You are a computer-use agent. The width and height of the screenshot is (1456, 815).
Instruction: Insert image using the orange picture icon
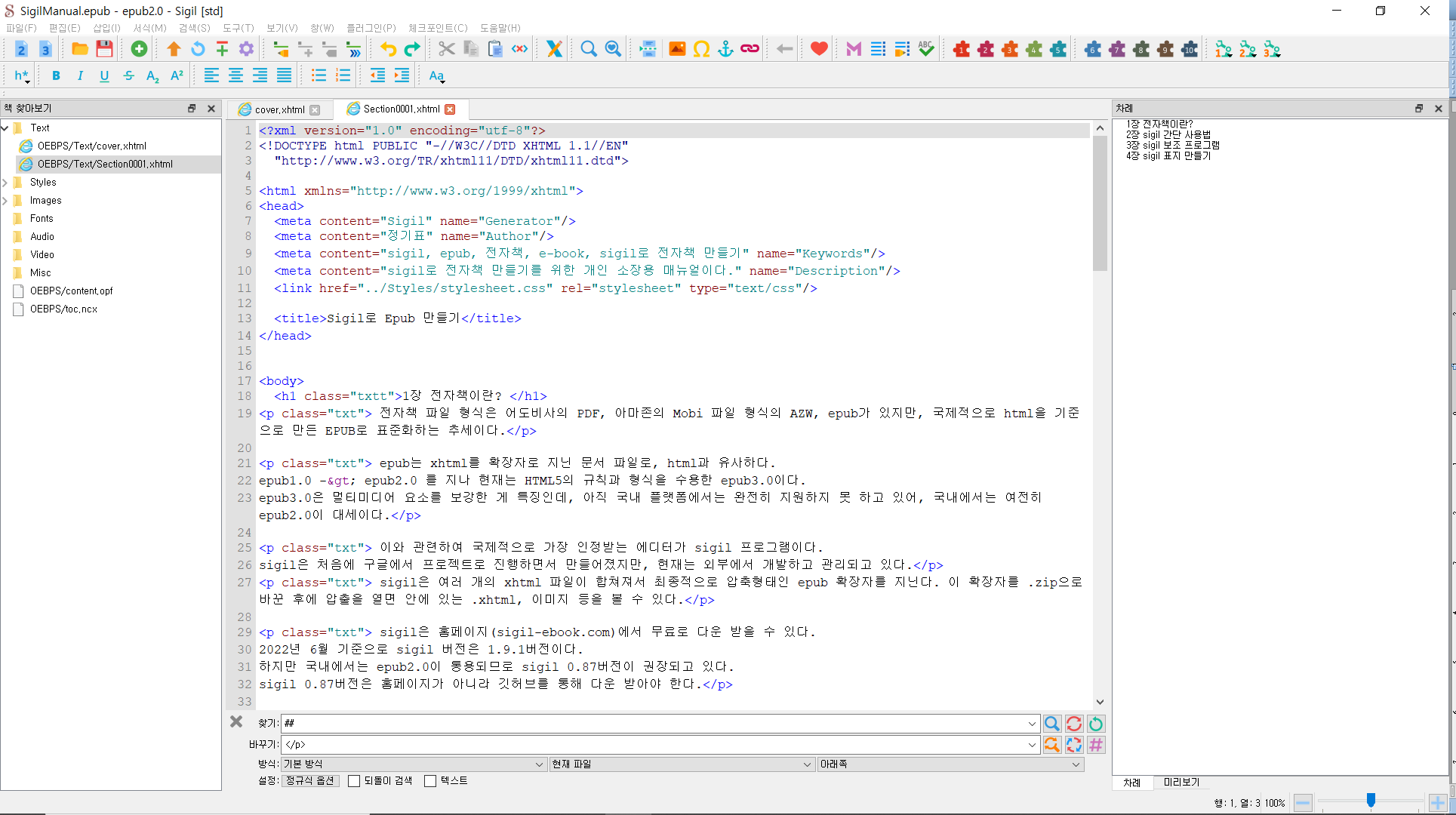click(677, 50)
